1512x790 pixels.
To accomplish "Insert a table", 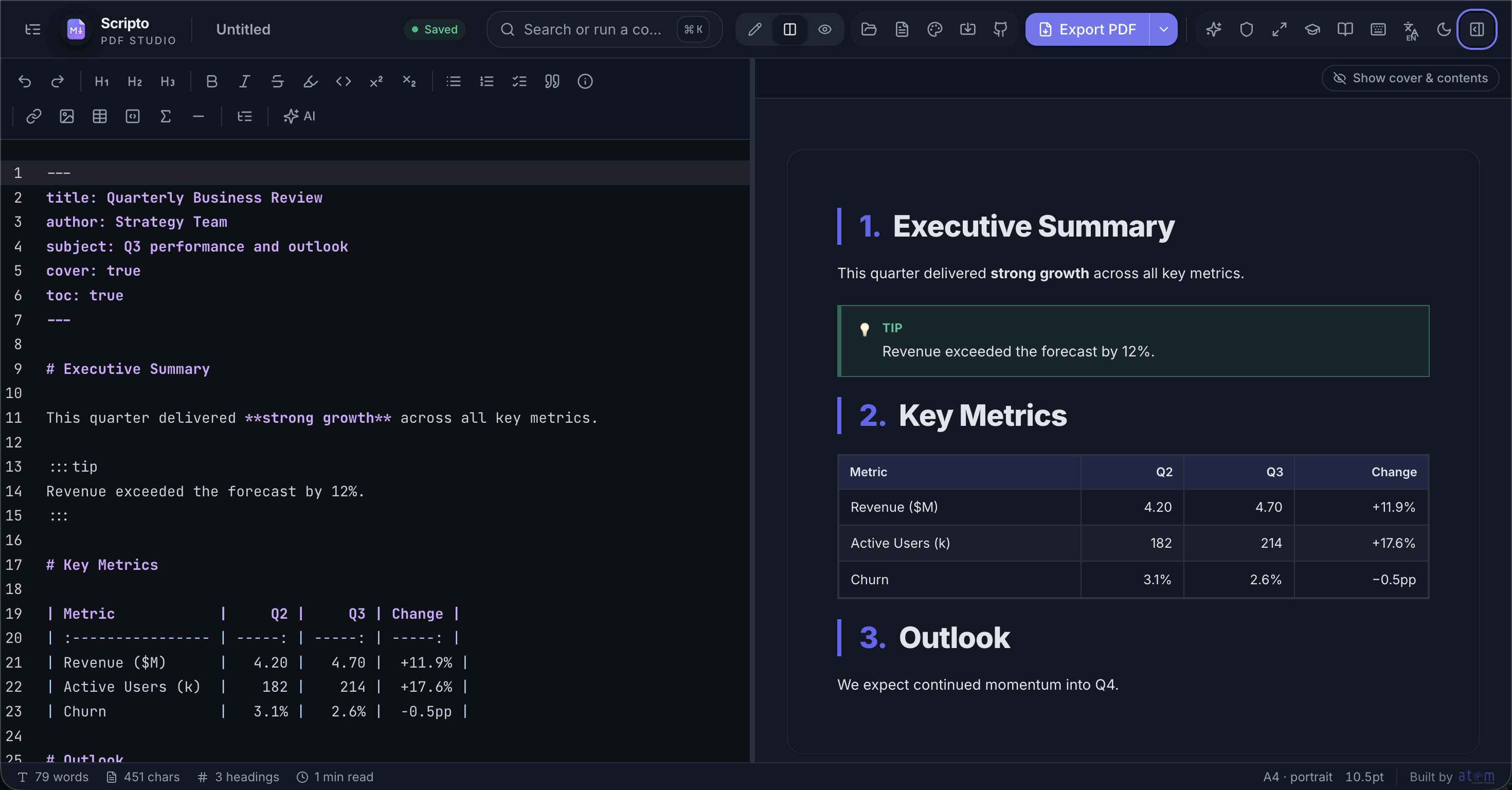I will (x=100, y=116).
